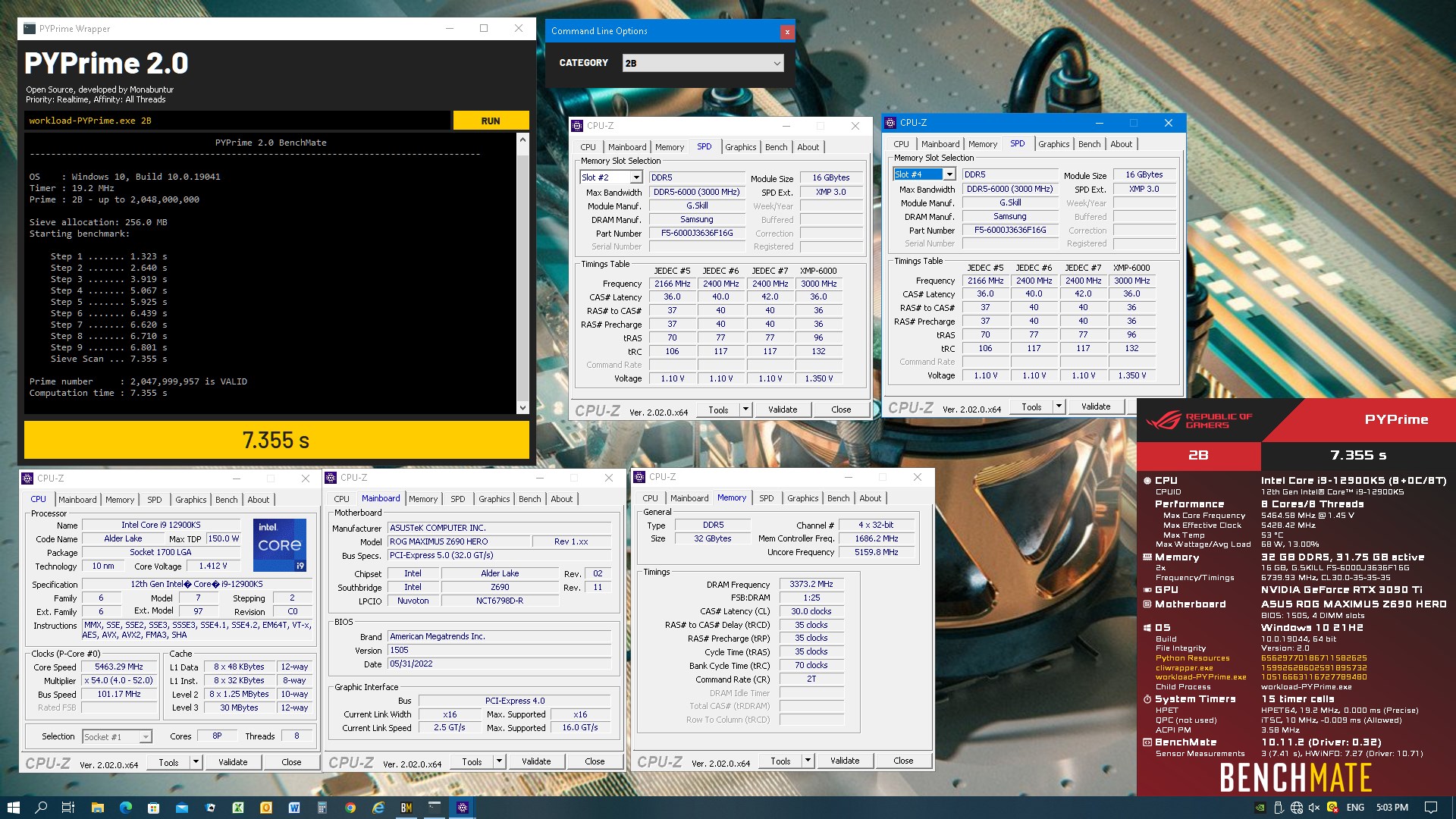The width and height of the screenshot is (1456, 819).
Task: Launch File Explorer from taskbar
Action: coord(98,808)
